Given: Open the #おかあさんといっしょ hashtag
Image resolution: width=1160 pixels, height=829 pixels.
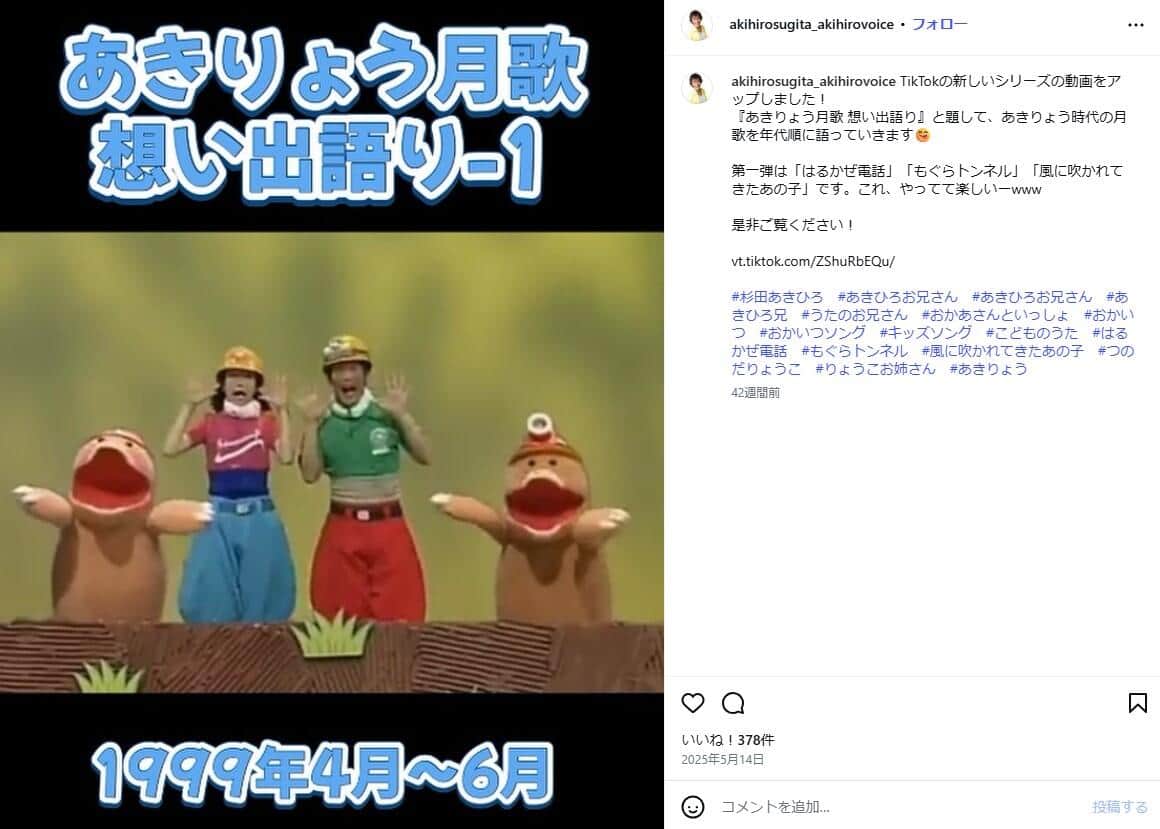Looking at the screenshot, I should (x=994, y=314).
